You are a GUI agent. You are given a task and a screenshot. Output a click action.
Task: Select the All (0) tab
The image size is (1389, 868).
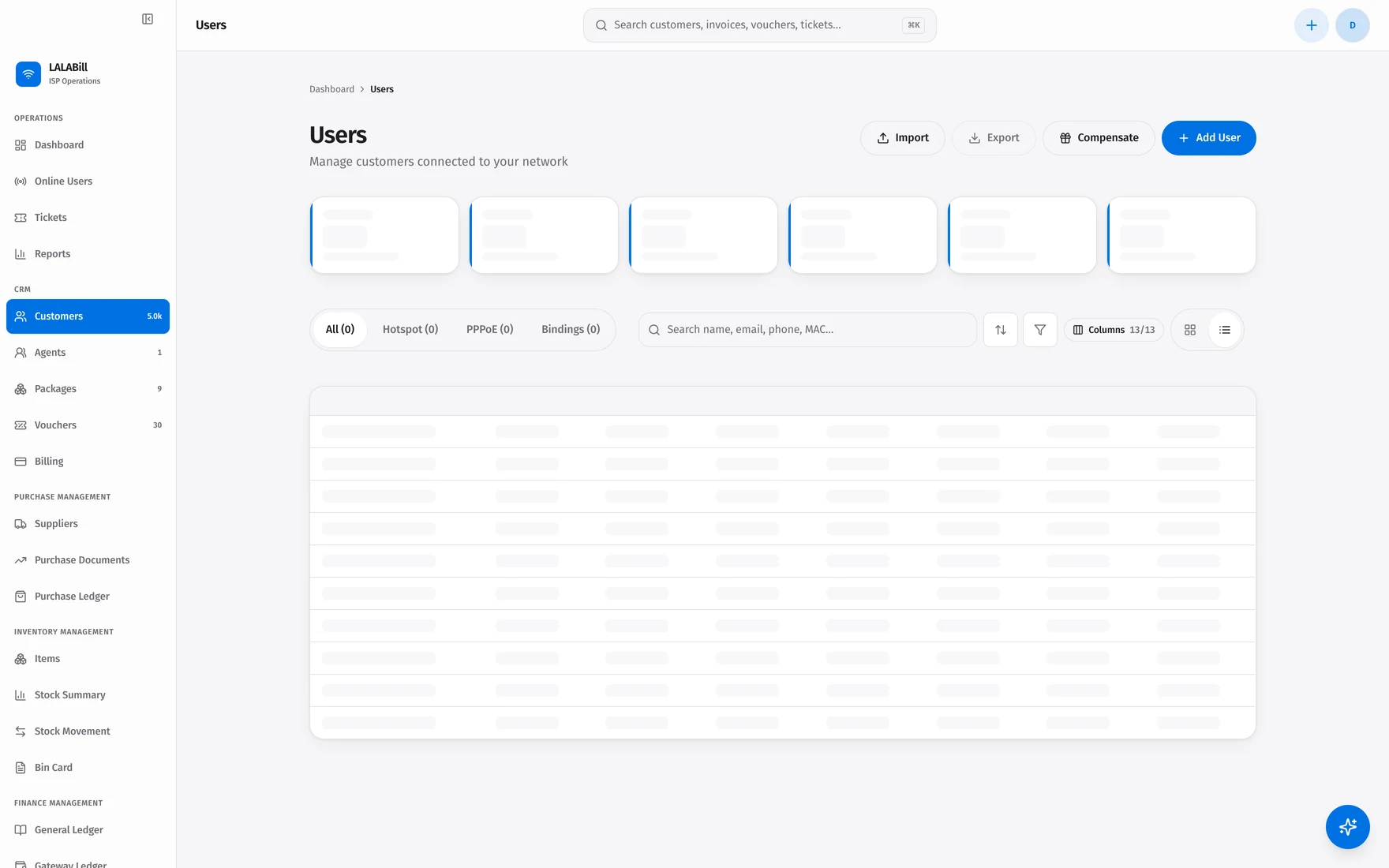(x=340, y=330)
